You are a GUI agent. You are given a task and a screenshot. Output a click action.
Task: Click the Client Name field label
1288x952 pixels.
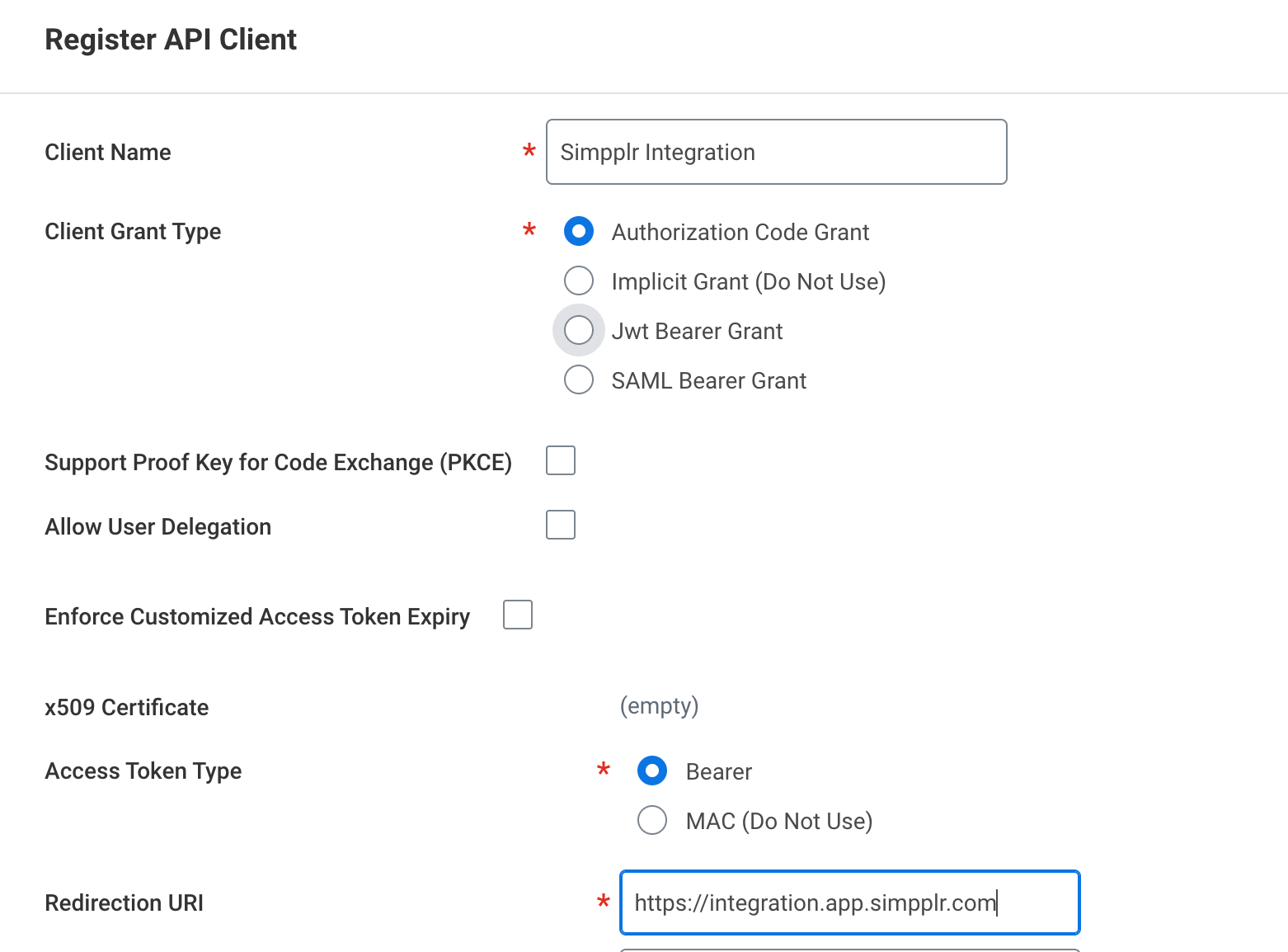[108, 153]
